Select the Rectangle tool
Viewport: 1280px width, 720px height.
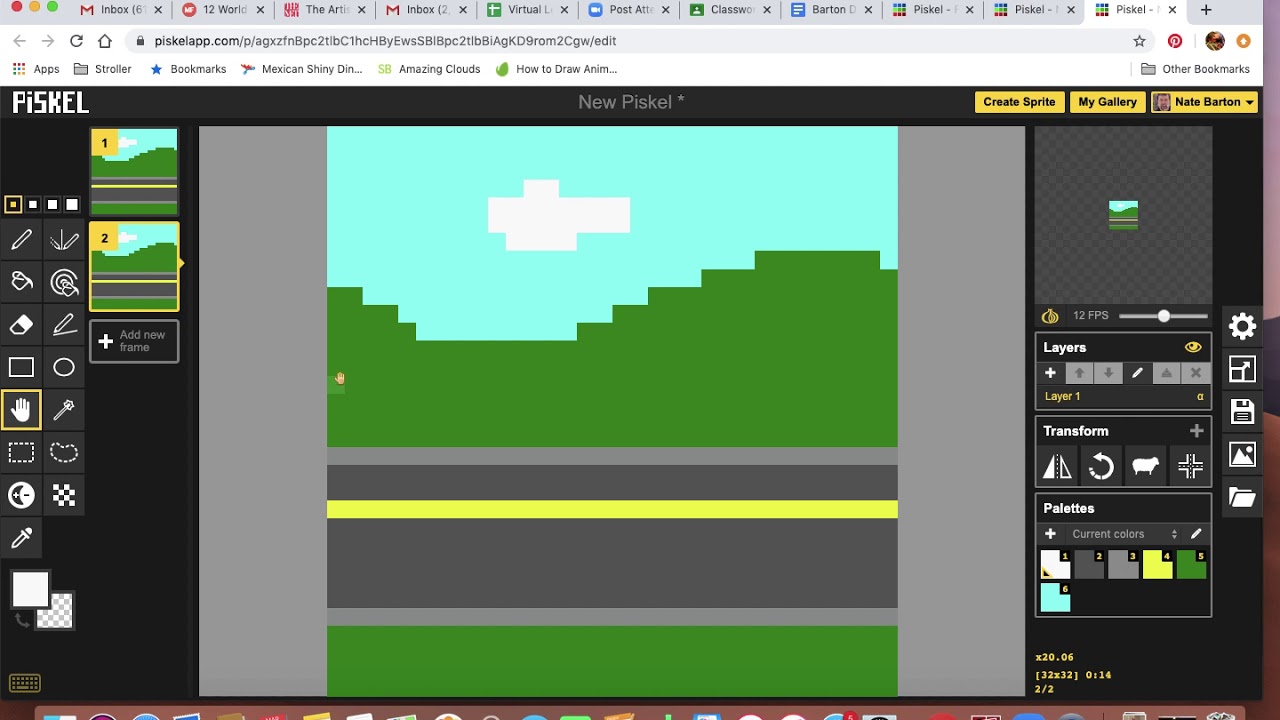(21, 368)
